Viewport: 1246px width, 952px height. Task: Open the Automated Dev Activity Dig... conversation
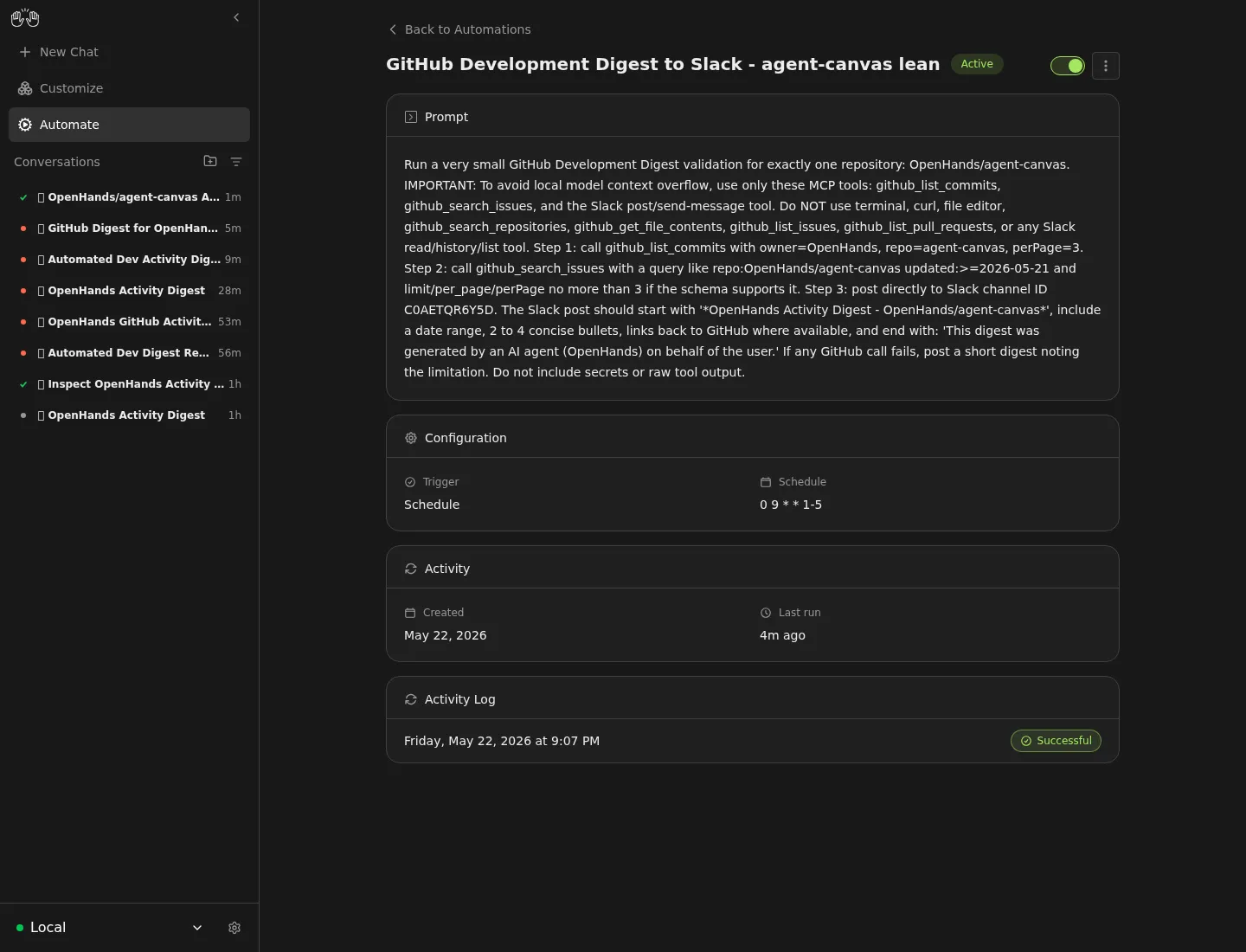click(129, 260)
